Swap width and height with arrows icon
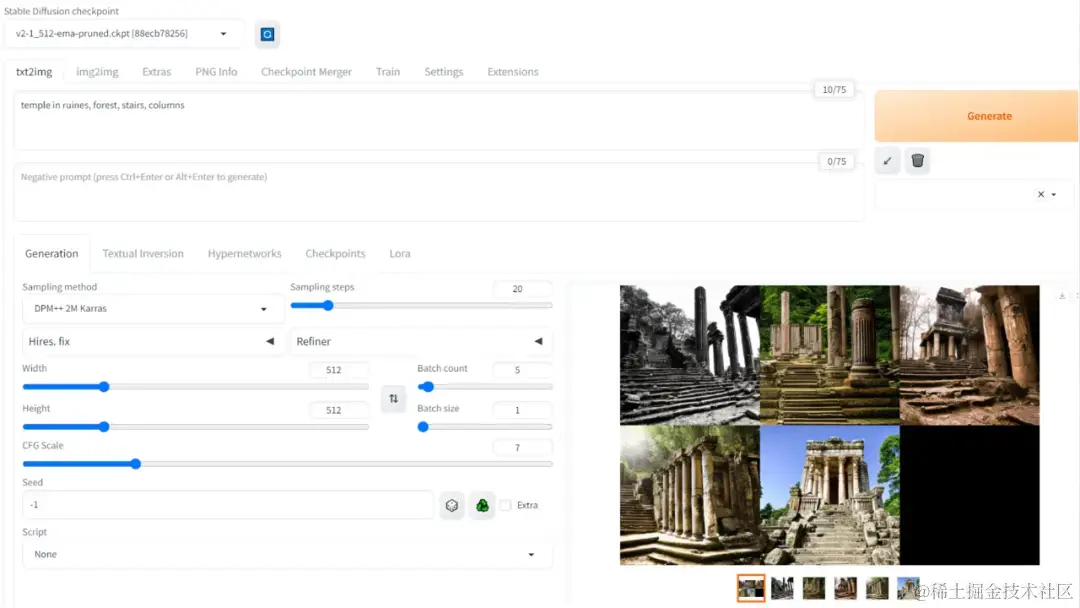 click(393, 399)
